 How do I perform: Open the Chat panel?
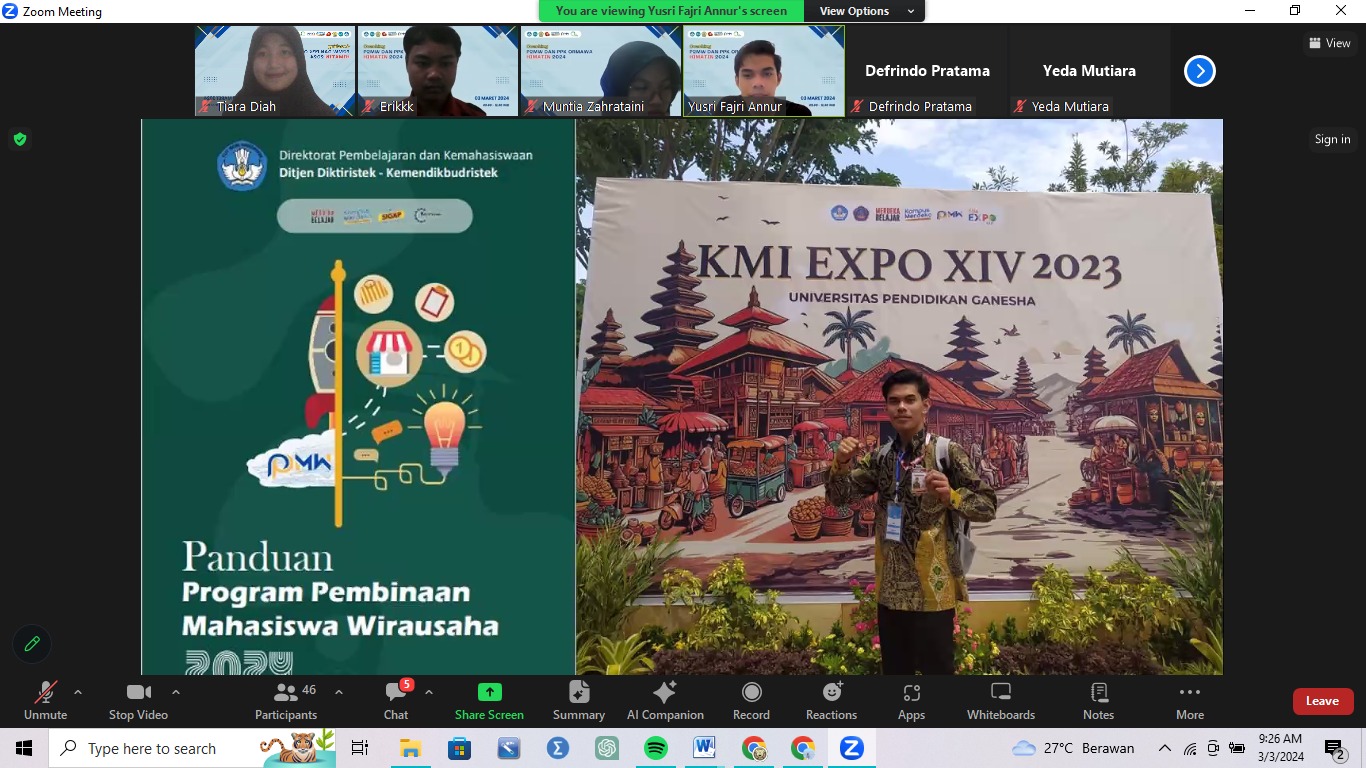396,700
